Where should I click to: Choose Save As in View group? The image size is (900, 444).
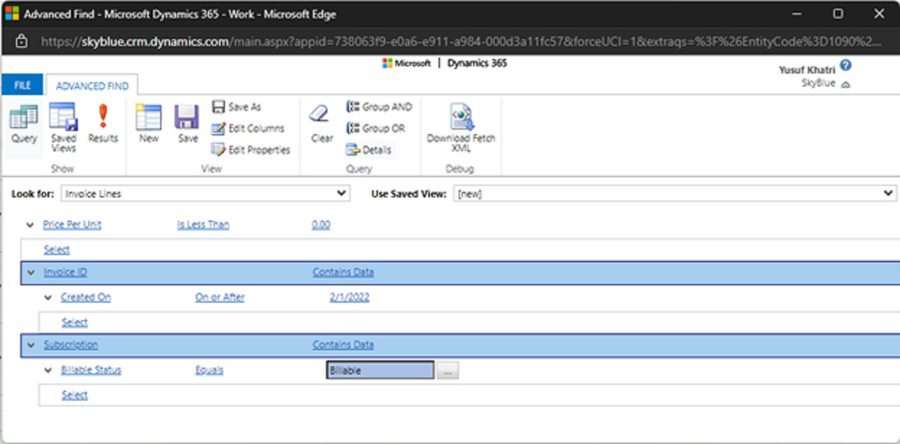coord(236,107)
